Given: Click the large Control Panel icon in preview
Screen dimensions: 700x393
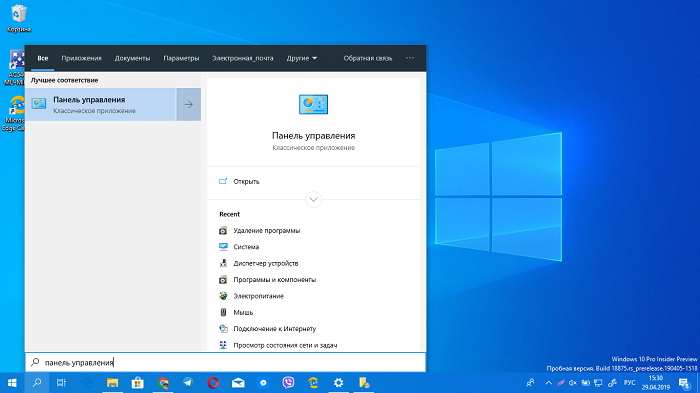Looking at the screenshot, I should click(313, 105).
